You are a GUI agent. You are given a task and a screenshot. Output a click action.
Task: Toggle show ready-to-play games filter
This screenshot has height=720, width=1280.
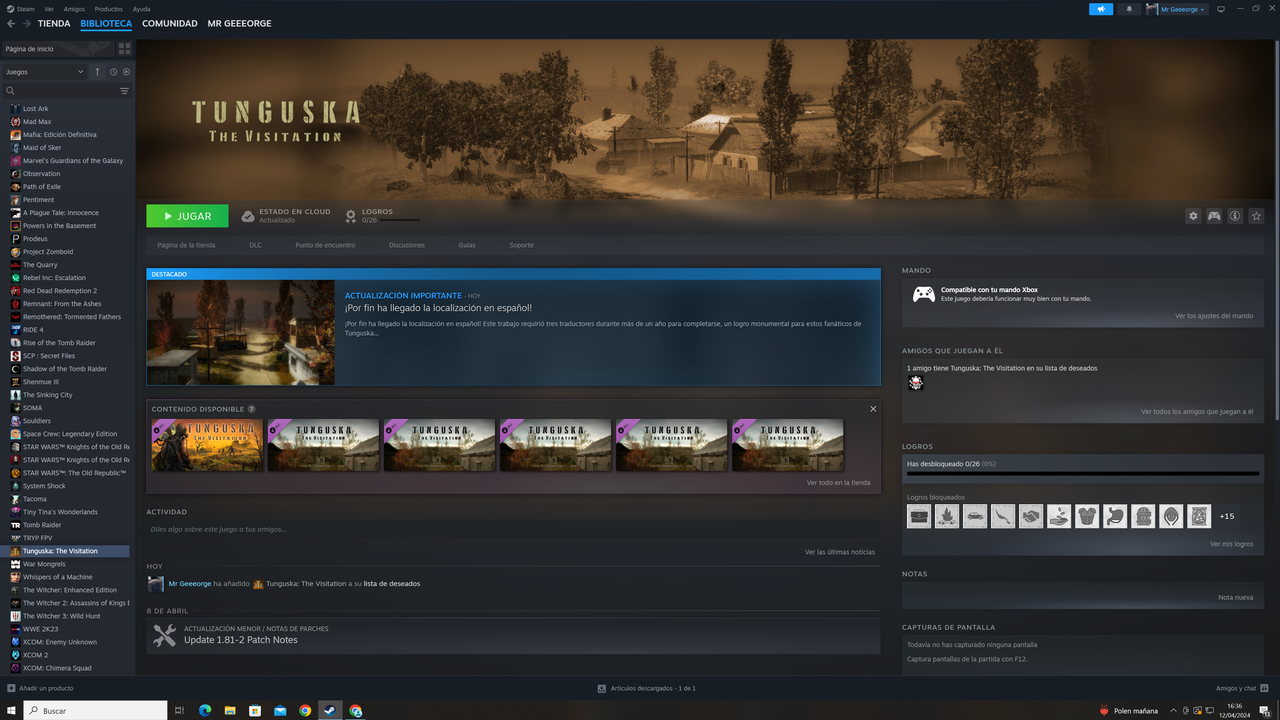pyautogui.click(x=126, y=72)
